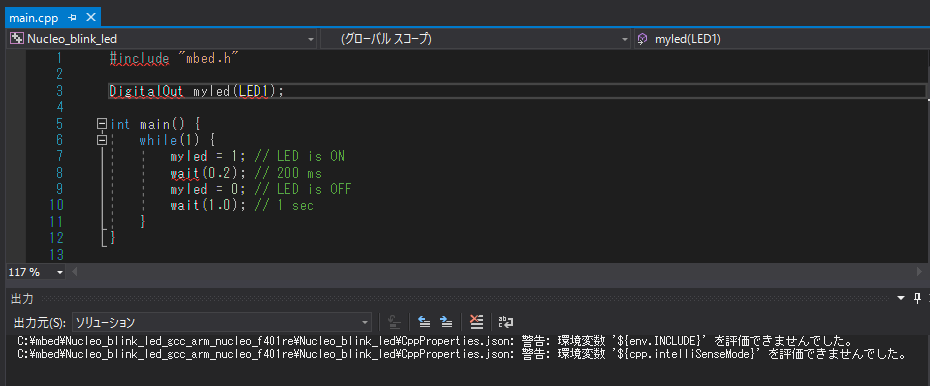Click the cpp.intelliSenseMode warning message line

click(x=462, y=355)
